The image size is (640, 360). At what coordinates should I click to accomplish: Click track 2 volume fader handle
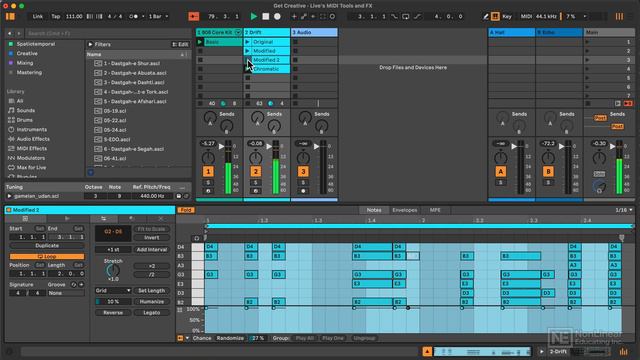pyautogui.click(x=269, y=146)
